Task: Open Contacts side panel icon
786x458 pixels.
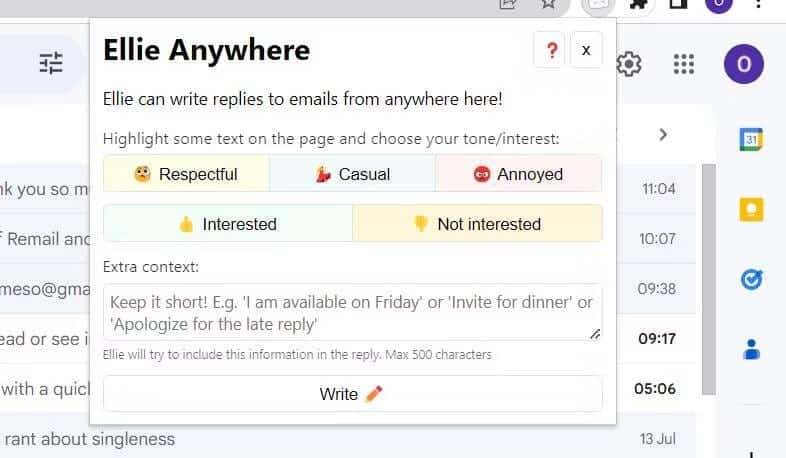Action: [751, 349]
